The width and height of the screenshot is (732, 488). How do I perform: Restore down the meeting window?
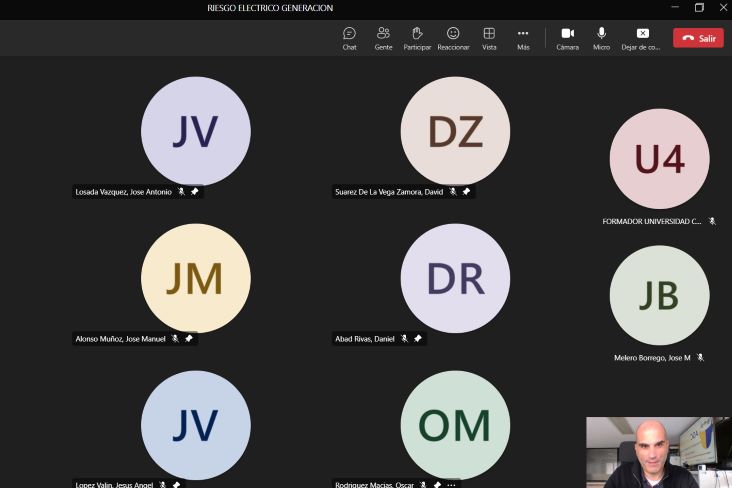coord(699,7)
